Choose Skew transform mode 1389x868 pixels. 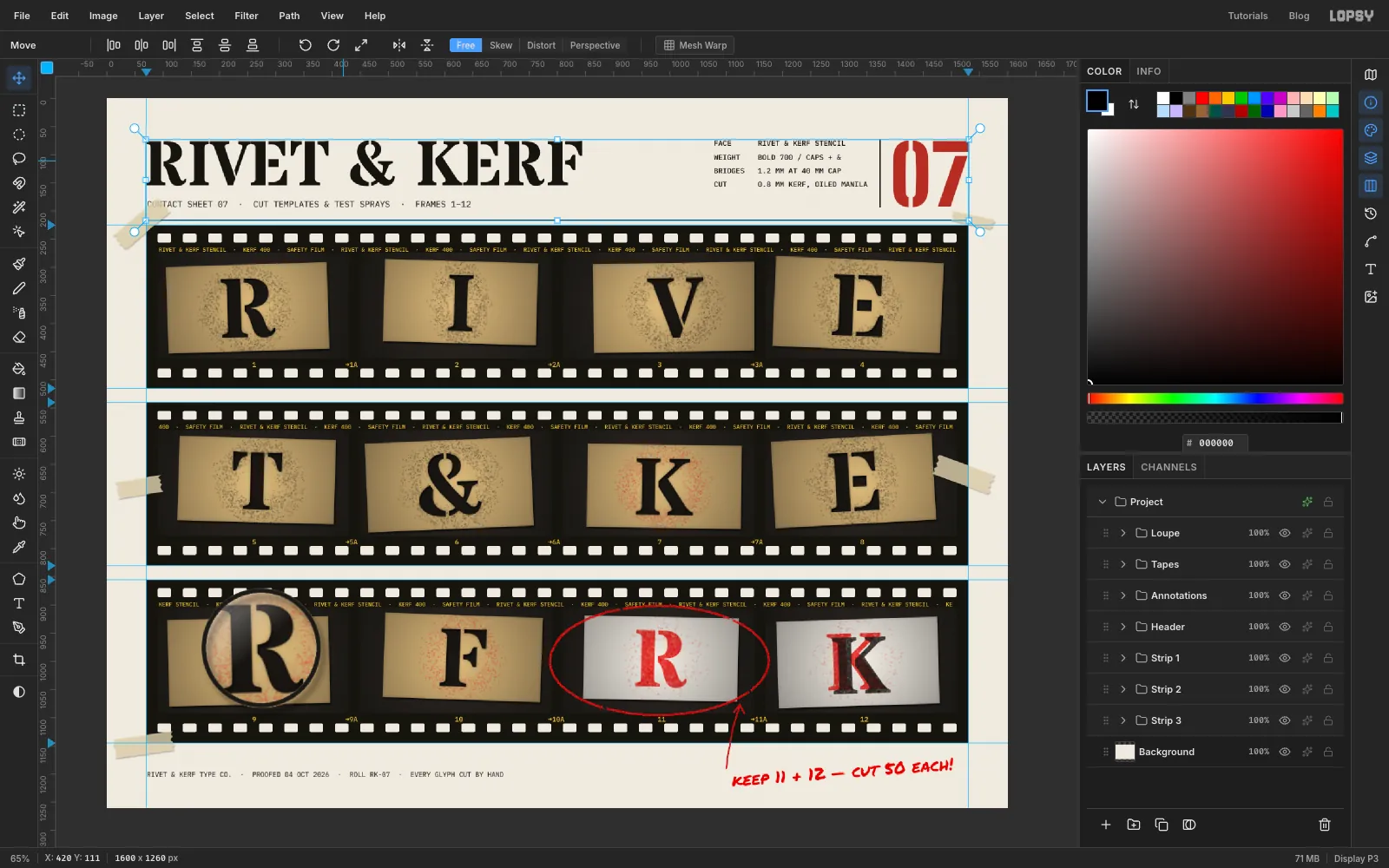[x=501, y=45]
